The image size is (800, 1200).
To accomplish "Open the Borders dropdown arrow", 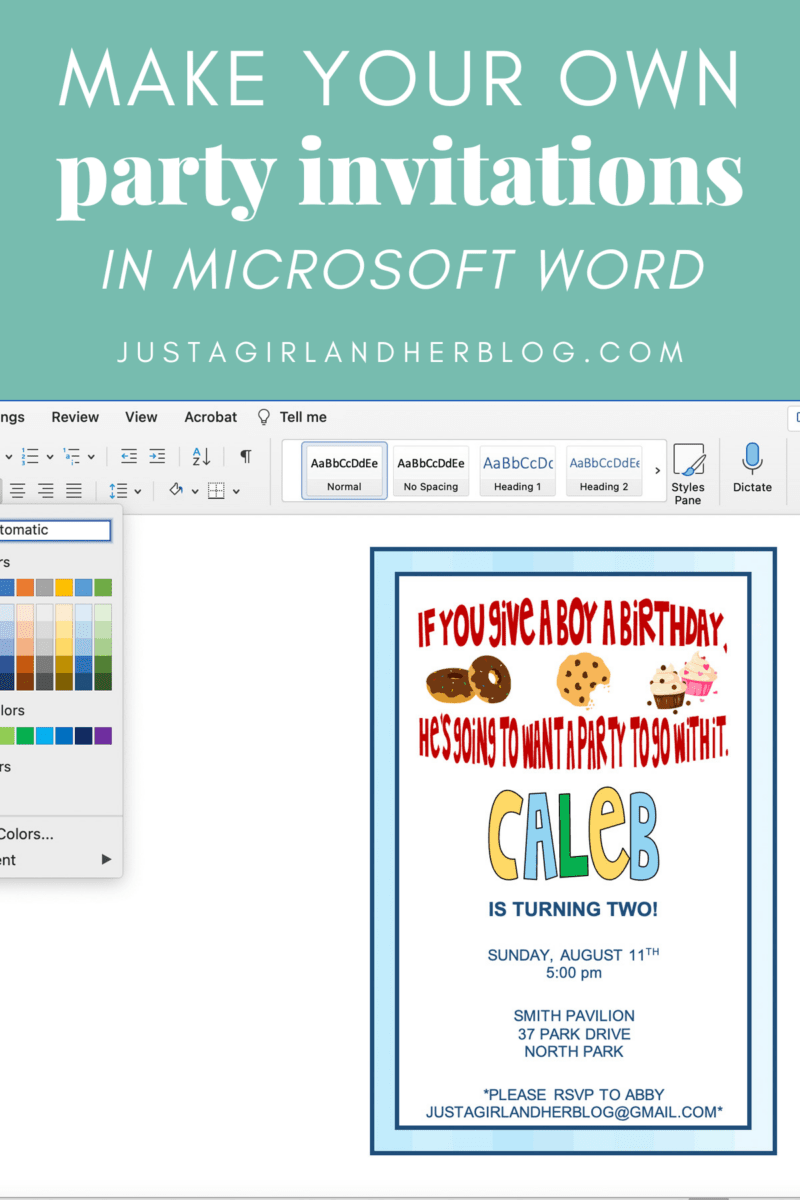I will tap(236, 491).
